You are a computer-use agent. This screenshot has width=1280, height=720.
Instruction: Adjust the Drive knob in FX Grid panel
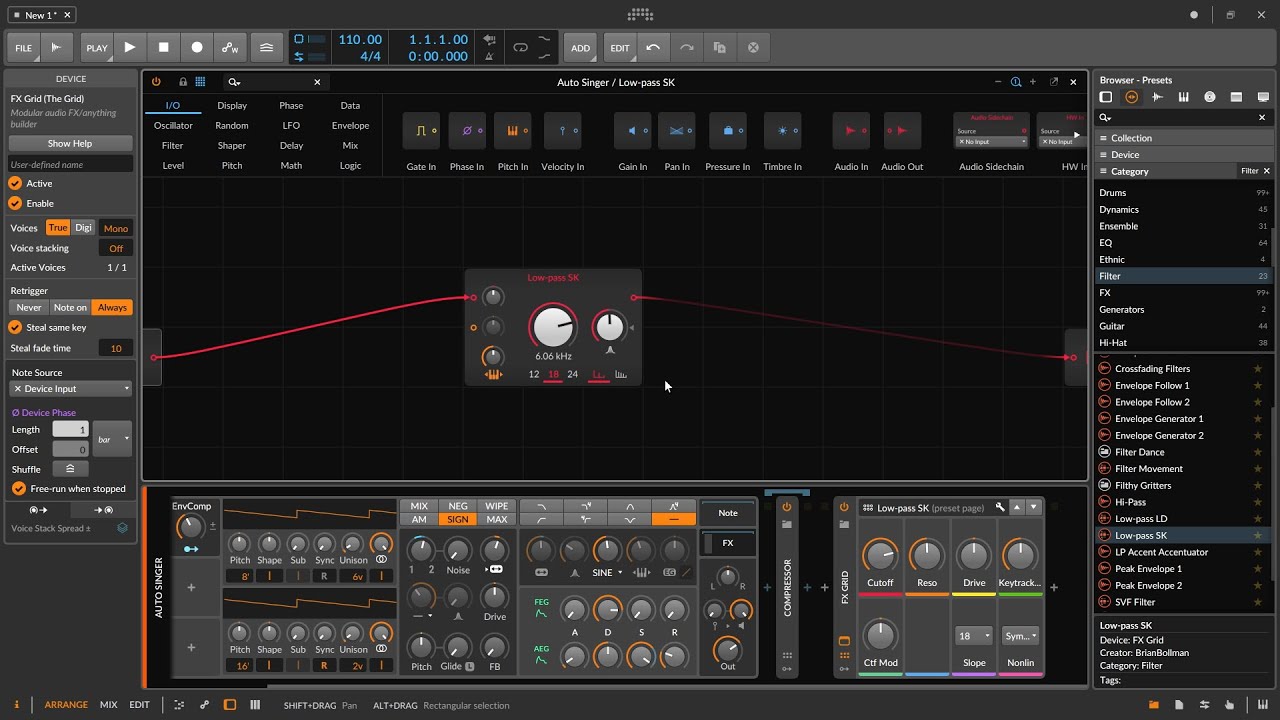coord(974,556)
